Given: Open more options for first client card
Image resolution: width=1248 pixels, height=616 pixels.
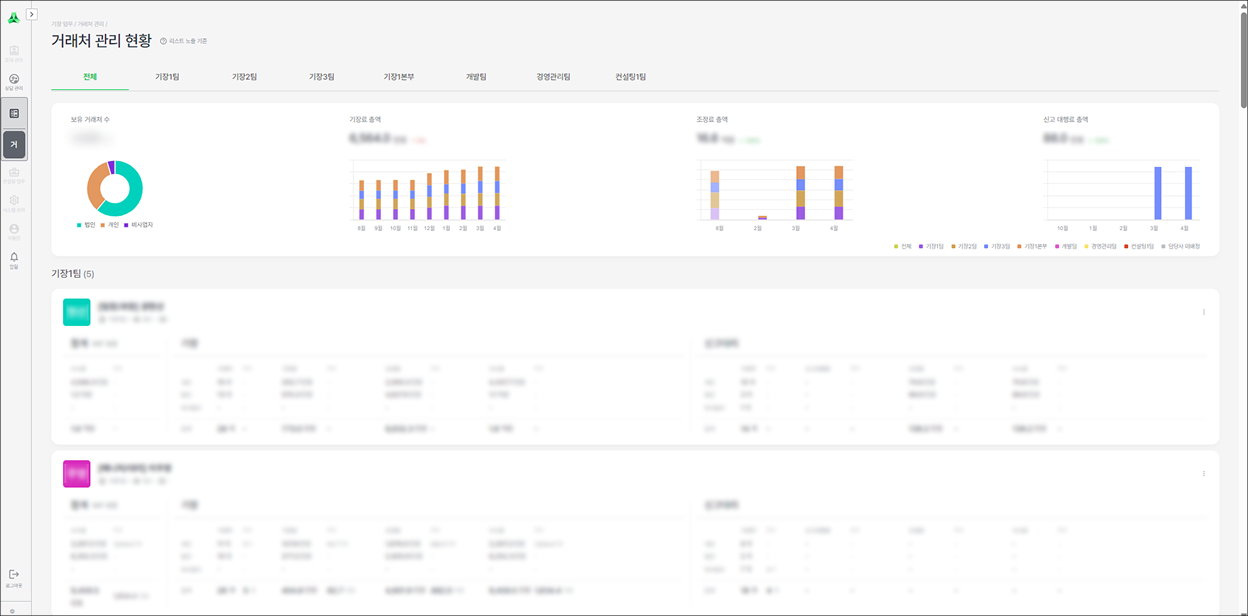Looking at the screenshot, I should click(1203, 312).
